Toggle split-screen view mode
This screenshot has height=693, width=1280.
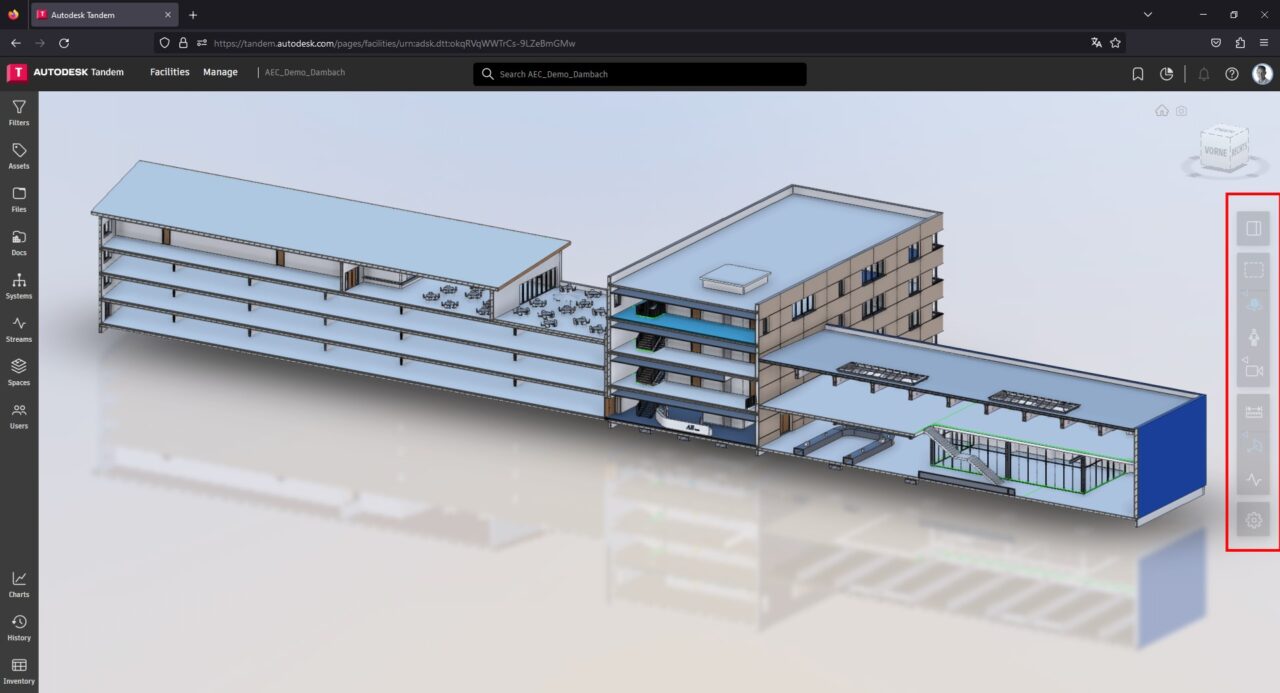(1253, 227)
